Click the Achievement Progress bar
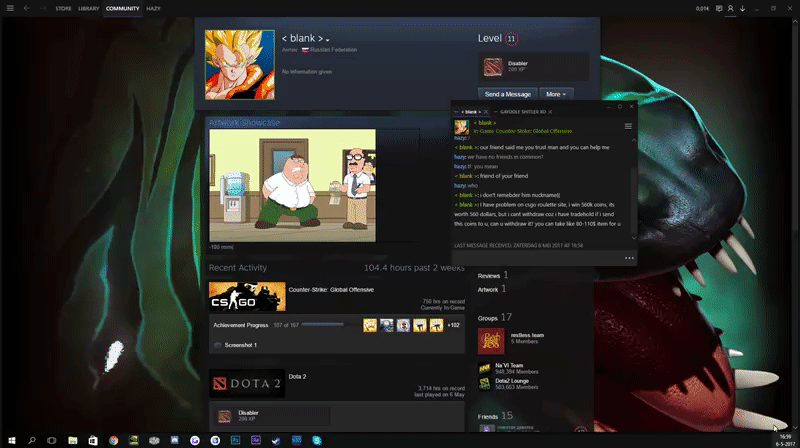 (322, 325)
